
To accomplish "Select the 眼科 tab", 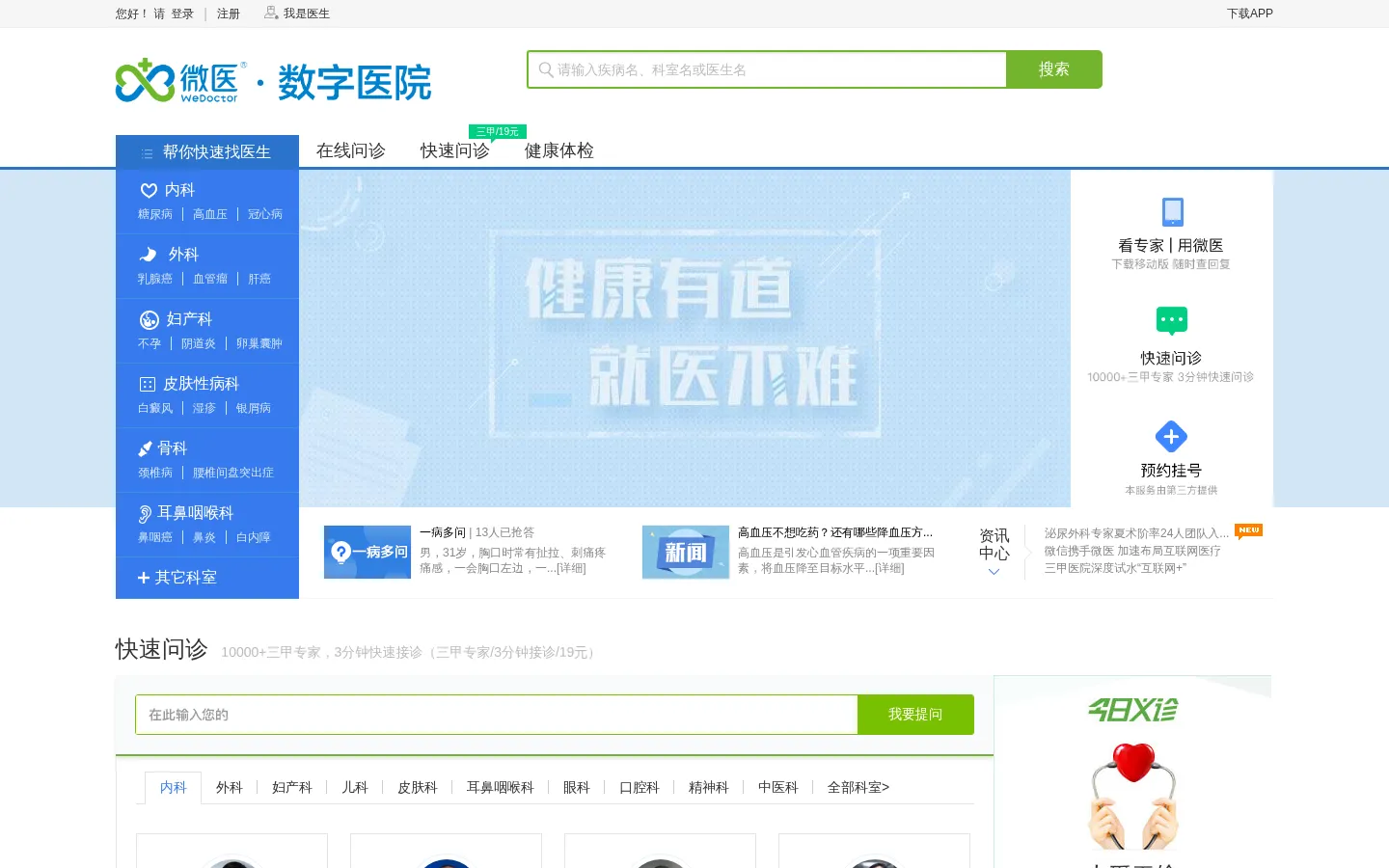I will [577, 787].
